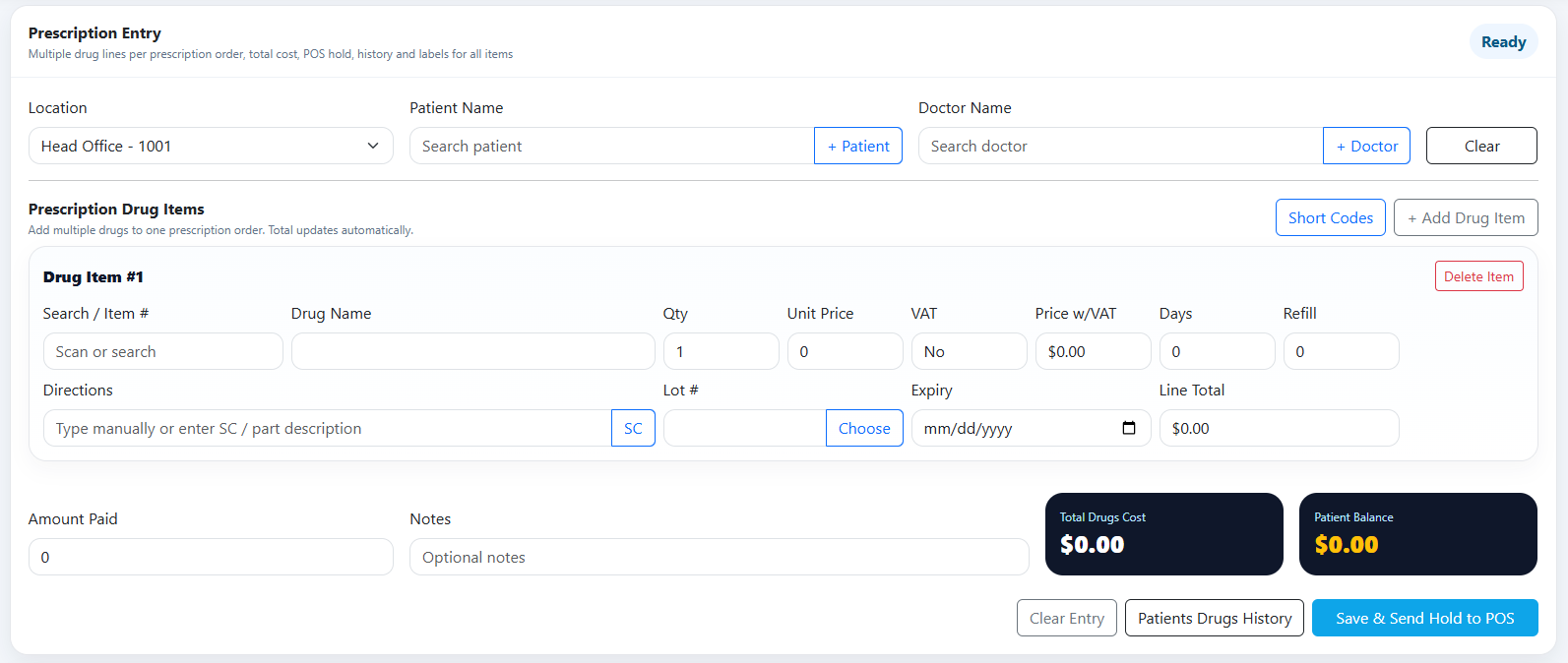Add a new doctor with + Doctor

point(1367,146)
